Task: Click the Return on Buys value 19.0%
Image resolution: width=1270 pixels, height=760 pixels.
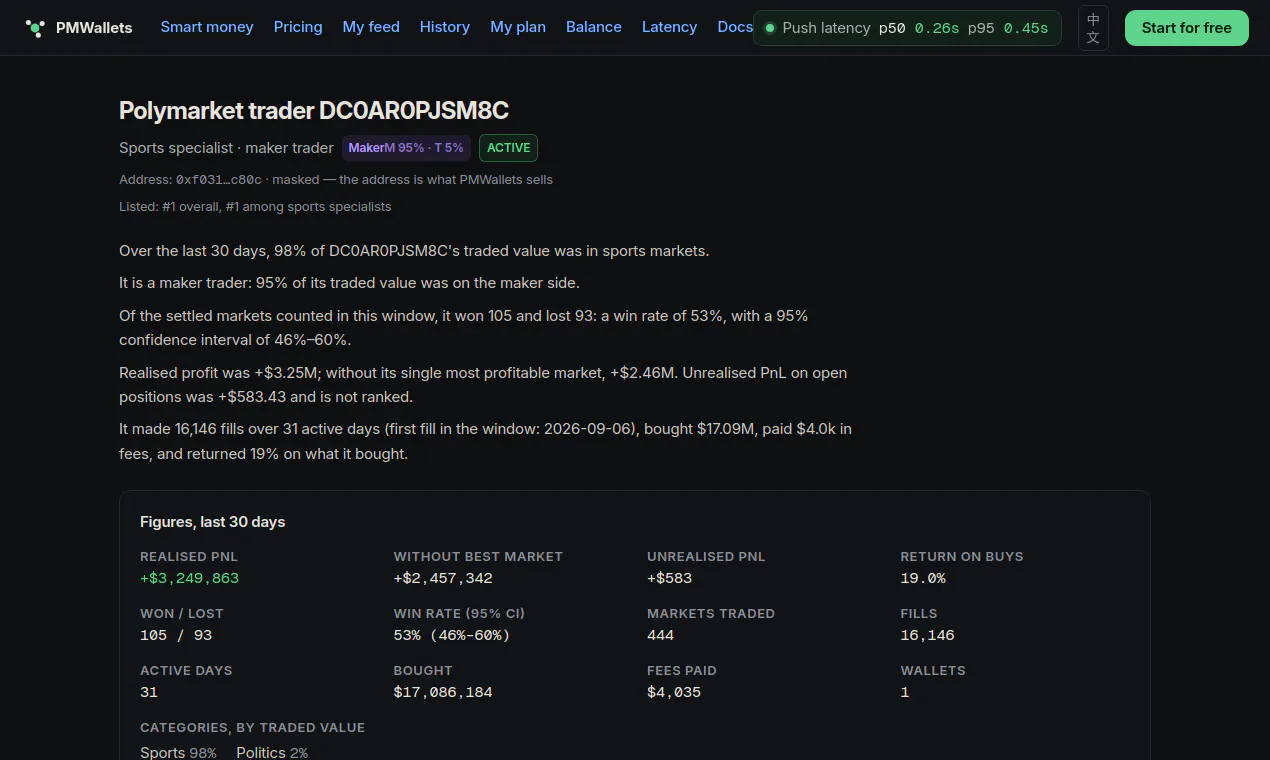Action: point(923,578)
